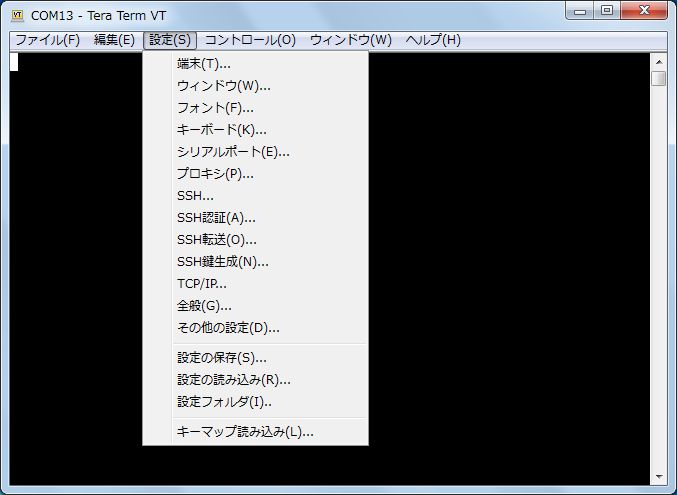The height and width of the screenshot is (495, 677).
Task: Open キーボード(K)... settings
Action: click(256, 130)
